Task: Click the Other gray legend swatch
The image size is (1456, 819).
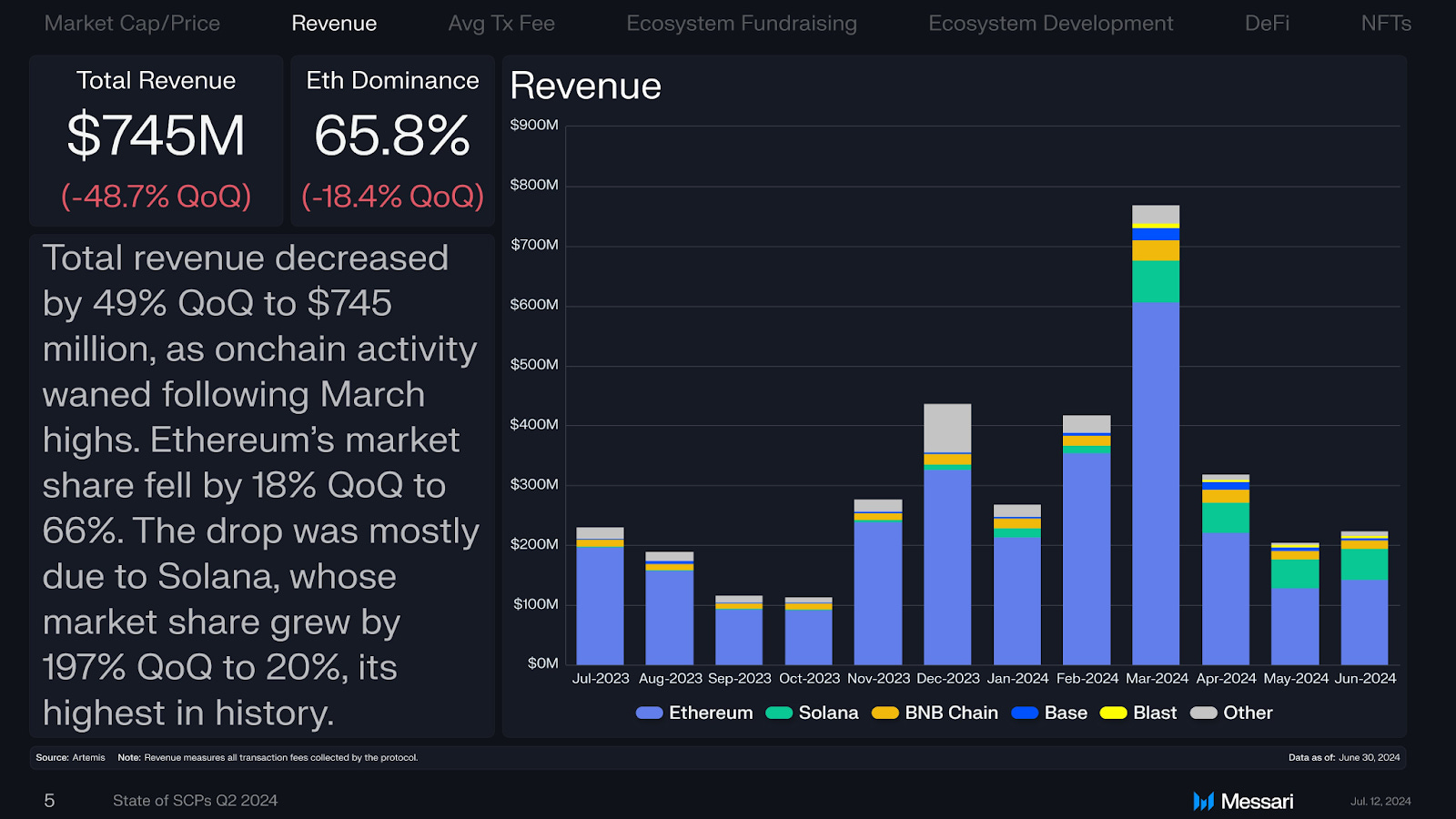Action: click(1203, 713)
